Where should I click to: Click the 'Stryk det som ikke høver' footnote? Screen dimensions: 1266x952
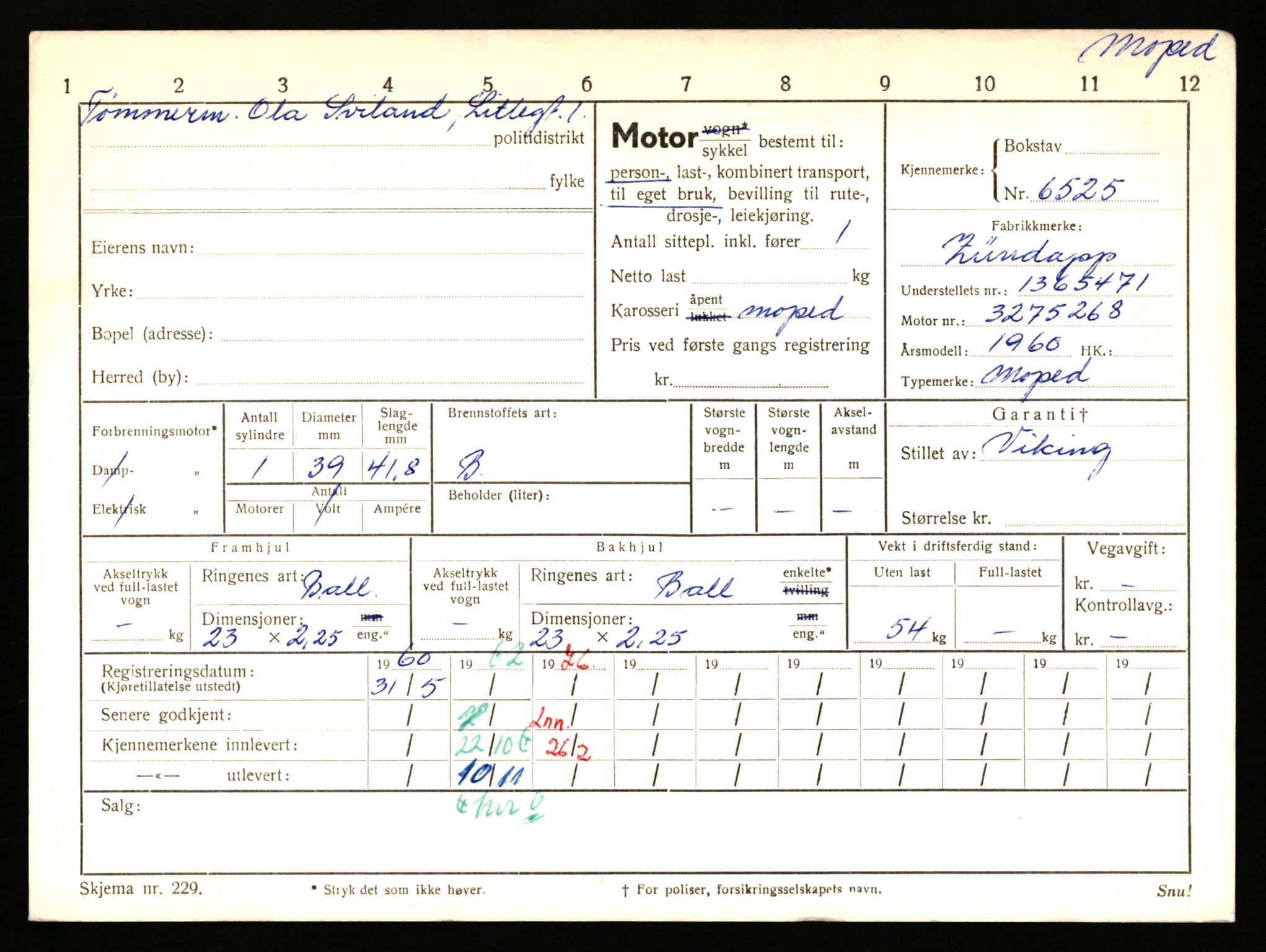pos(403,890)
